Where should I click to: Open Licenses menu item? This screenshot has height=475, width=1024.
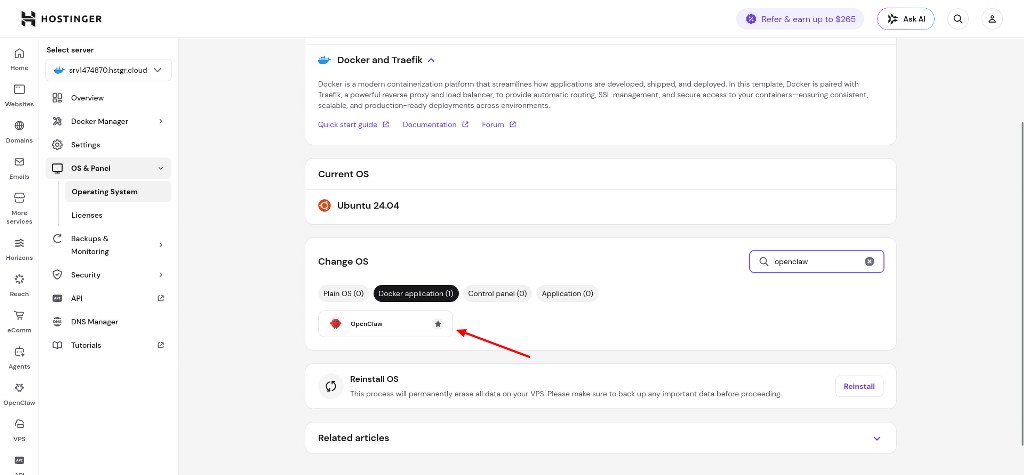pos(118,216)
